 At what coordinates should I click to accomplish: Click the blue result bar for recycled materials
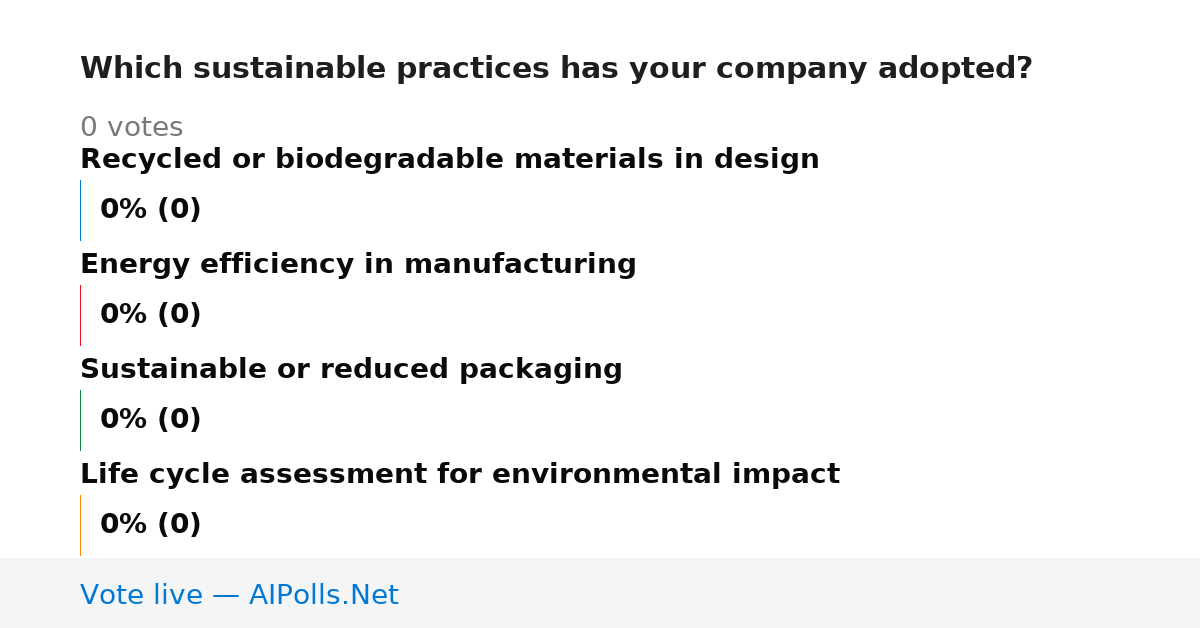tap(80, 210)
